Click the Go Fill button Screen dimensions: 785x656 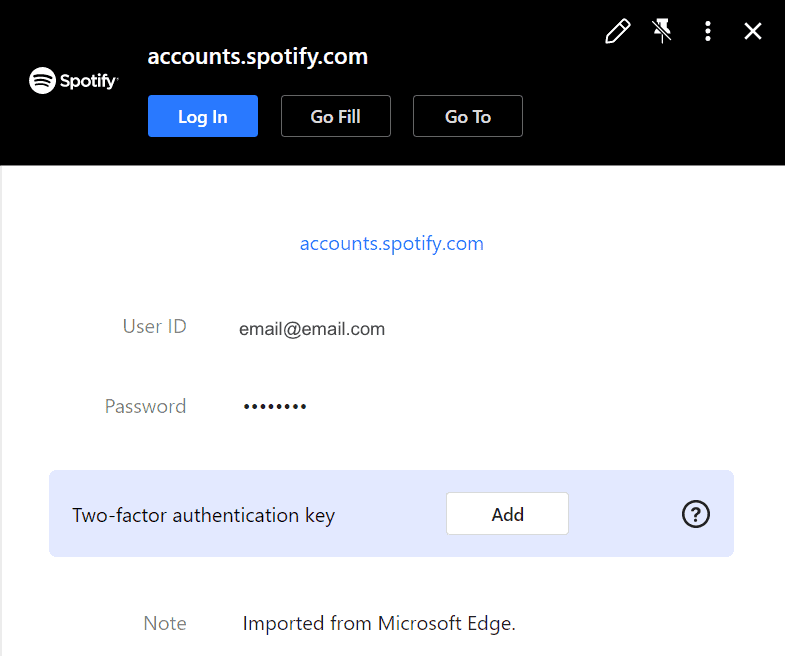tap(335, 116)
